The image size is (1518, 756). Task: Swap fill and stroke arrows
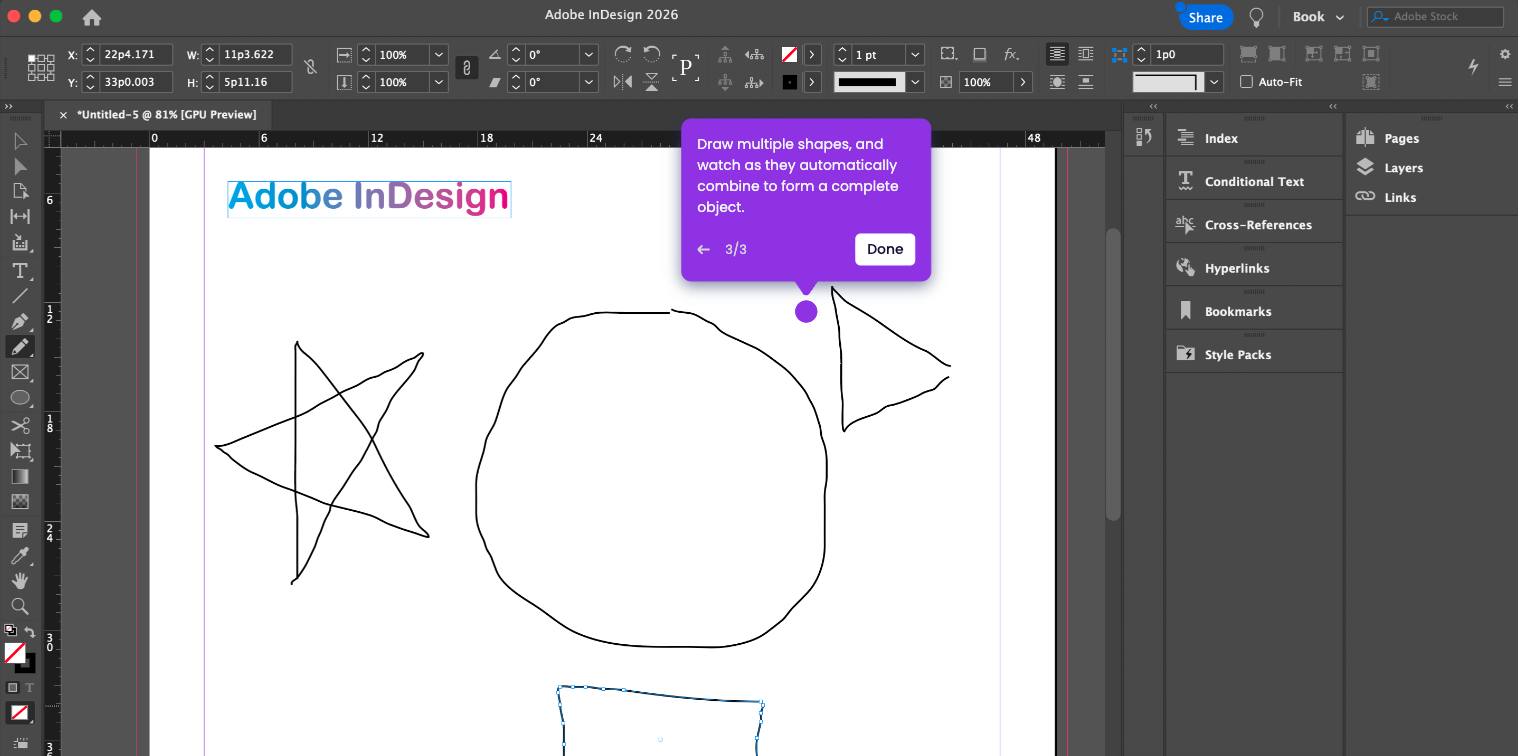[x=30, y=632]
